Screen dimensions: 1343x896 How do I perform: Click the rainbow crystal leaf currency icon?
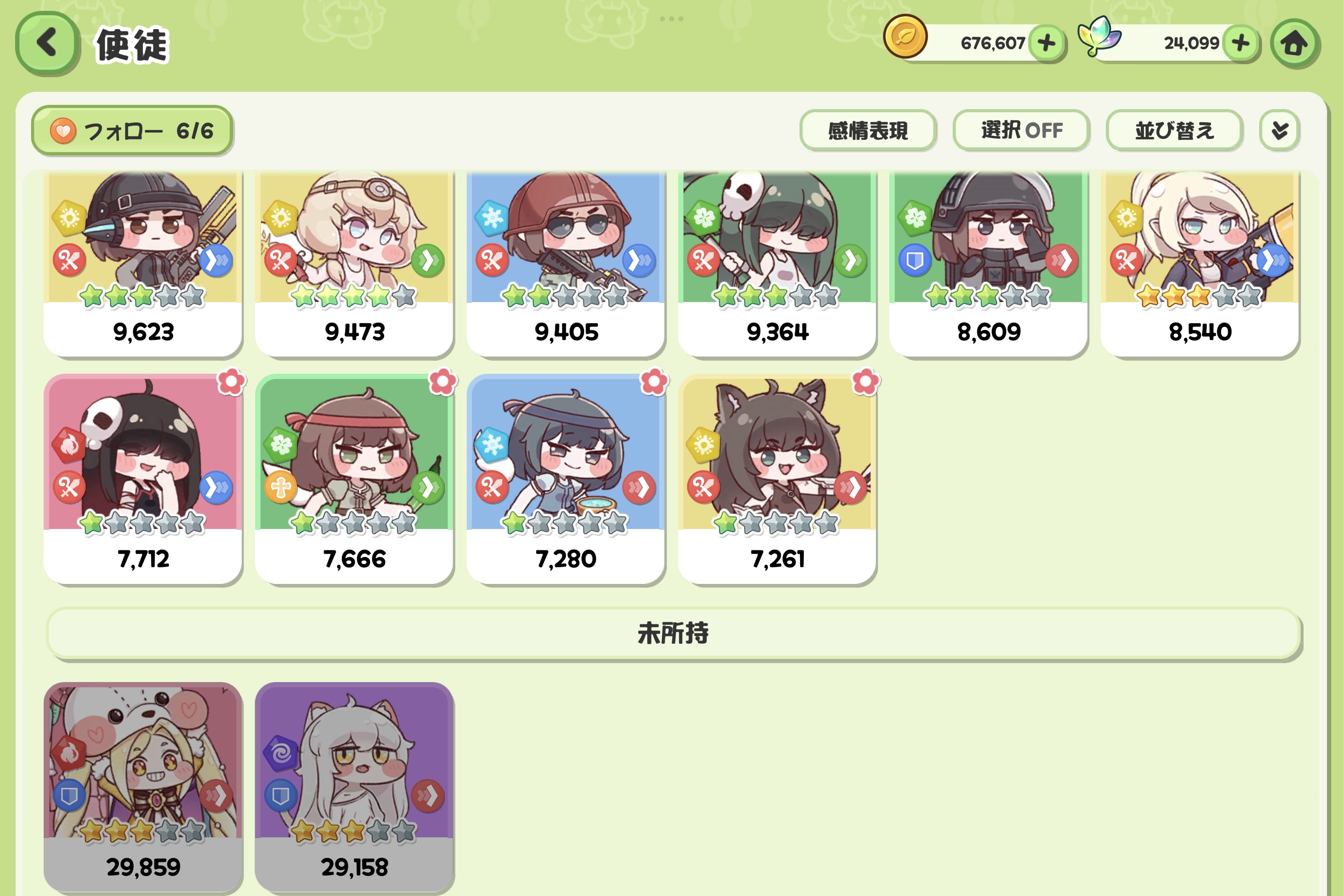(1099, 36)
